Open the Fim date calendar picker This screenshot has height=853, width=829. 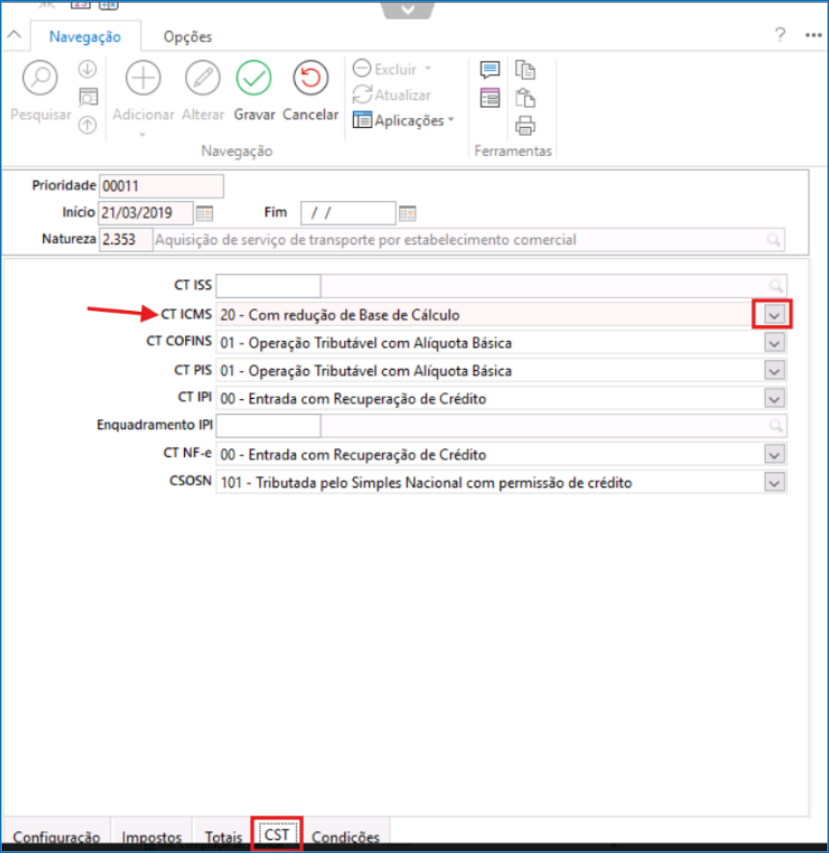pyautogui.click(x=407, y=213)
